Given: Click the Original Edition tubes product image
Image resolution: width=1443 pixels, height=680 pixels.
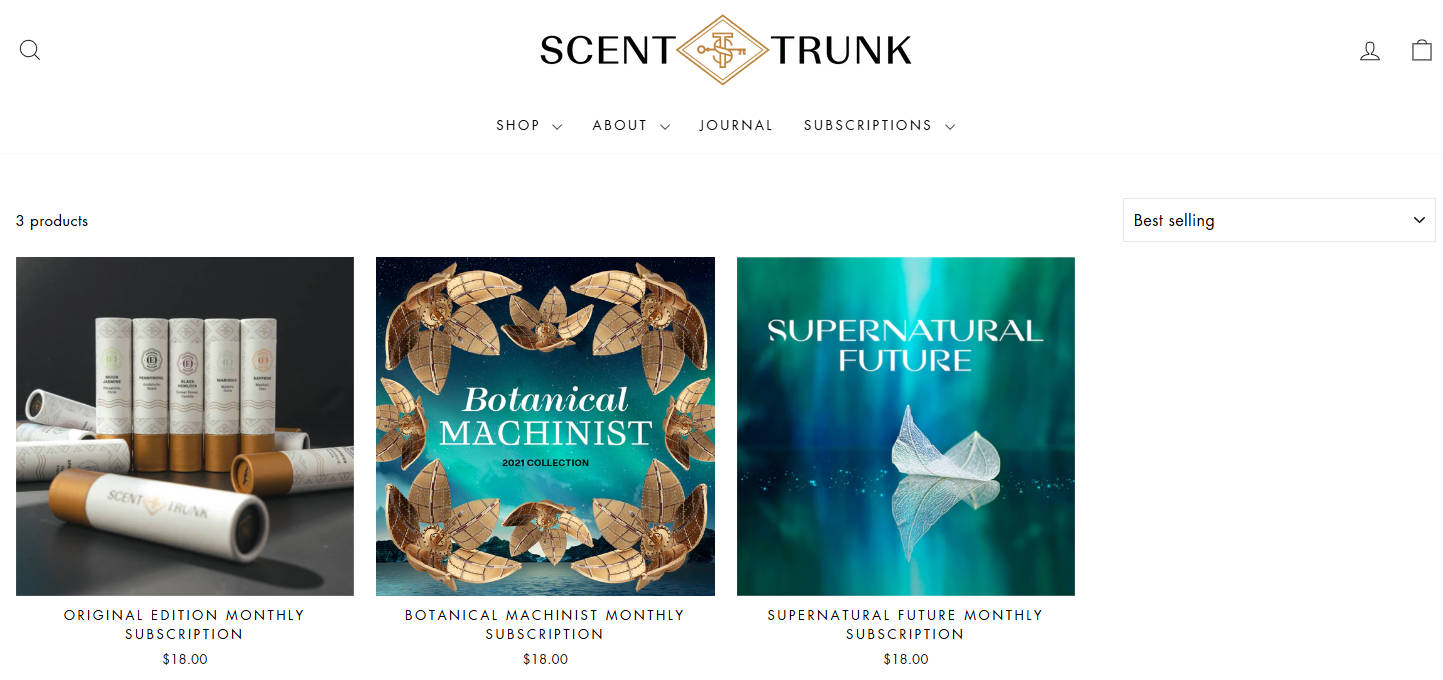Looking at the screenshot, I should point(185,426).
